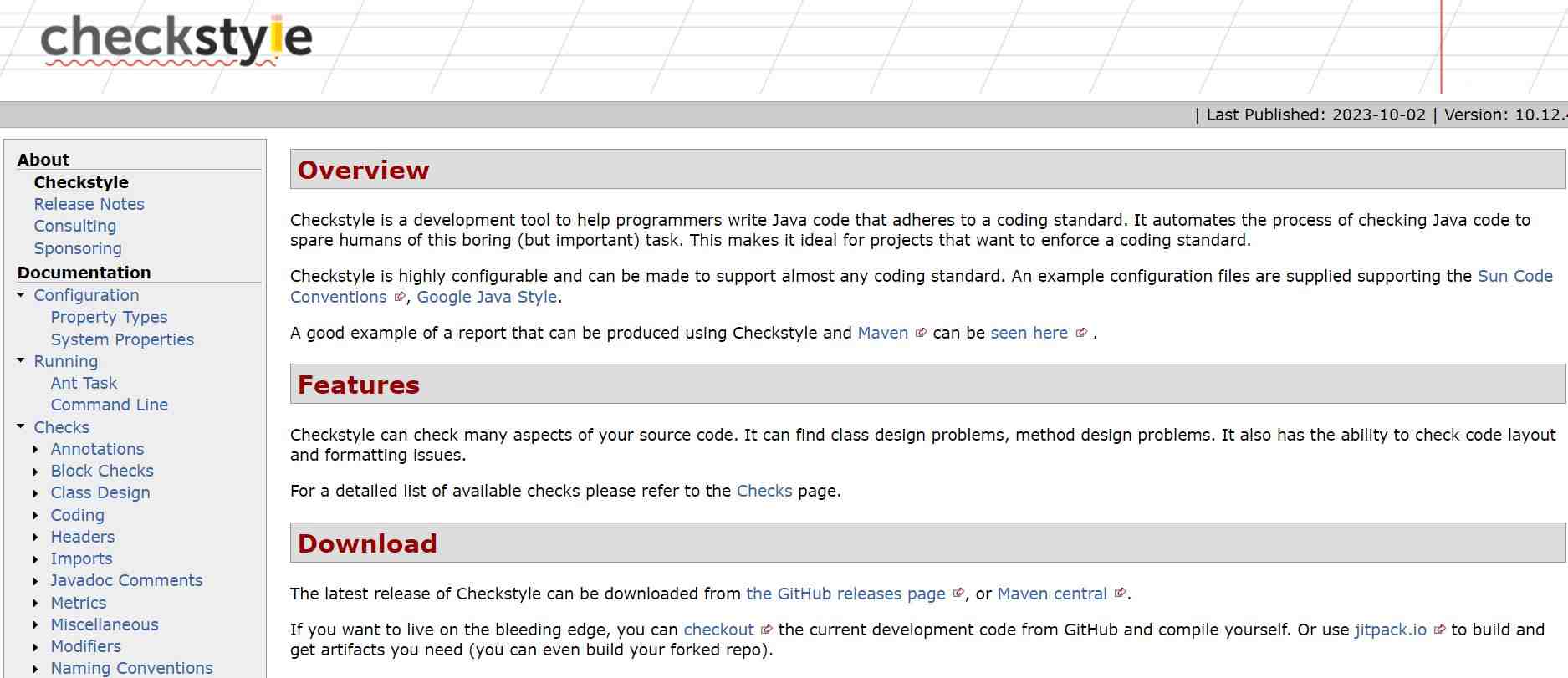
Task: Click the Documentation sidebar heading
Action: click(x=84, y=273)
